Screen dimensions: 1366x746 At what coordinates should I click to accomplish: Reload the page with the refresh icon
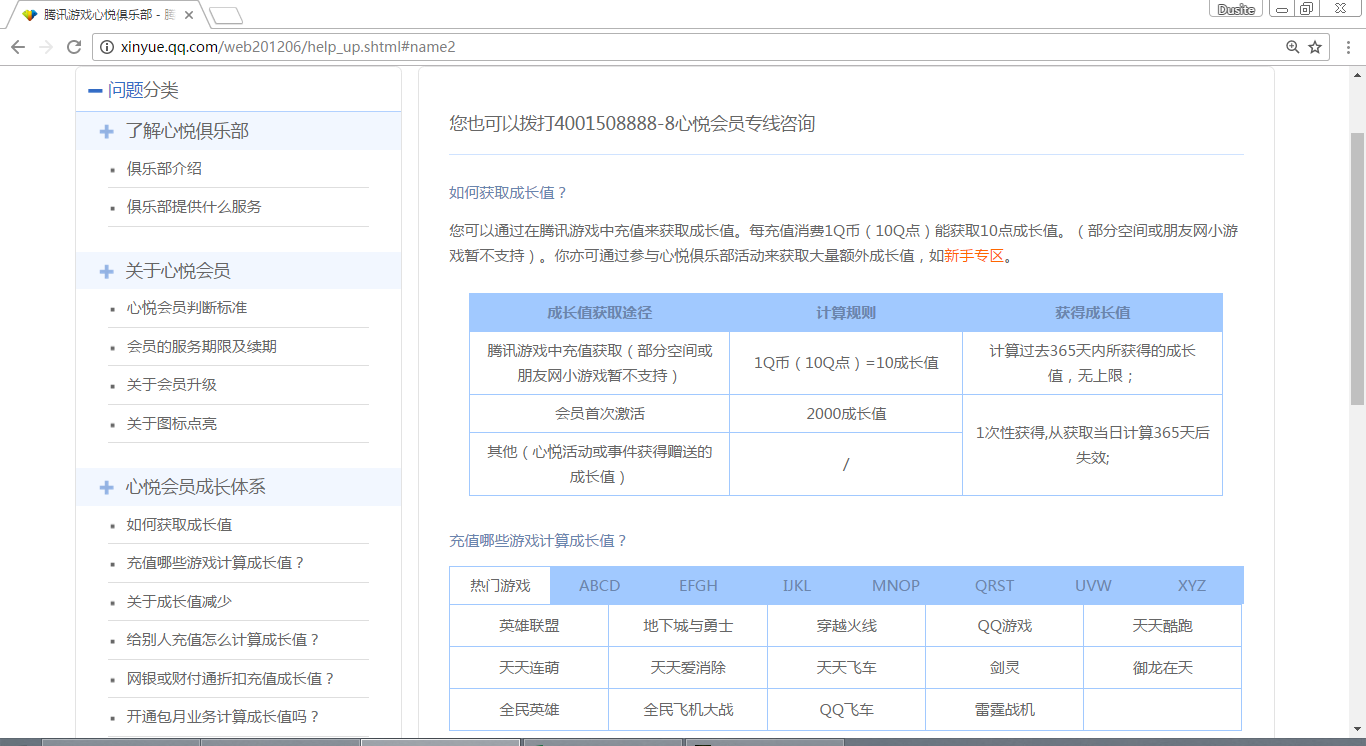click(74, 47)
